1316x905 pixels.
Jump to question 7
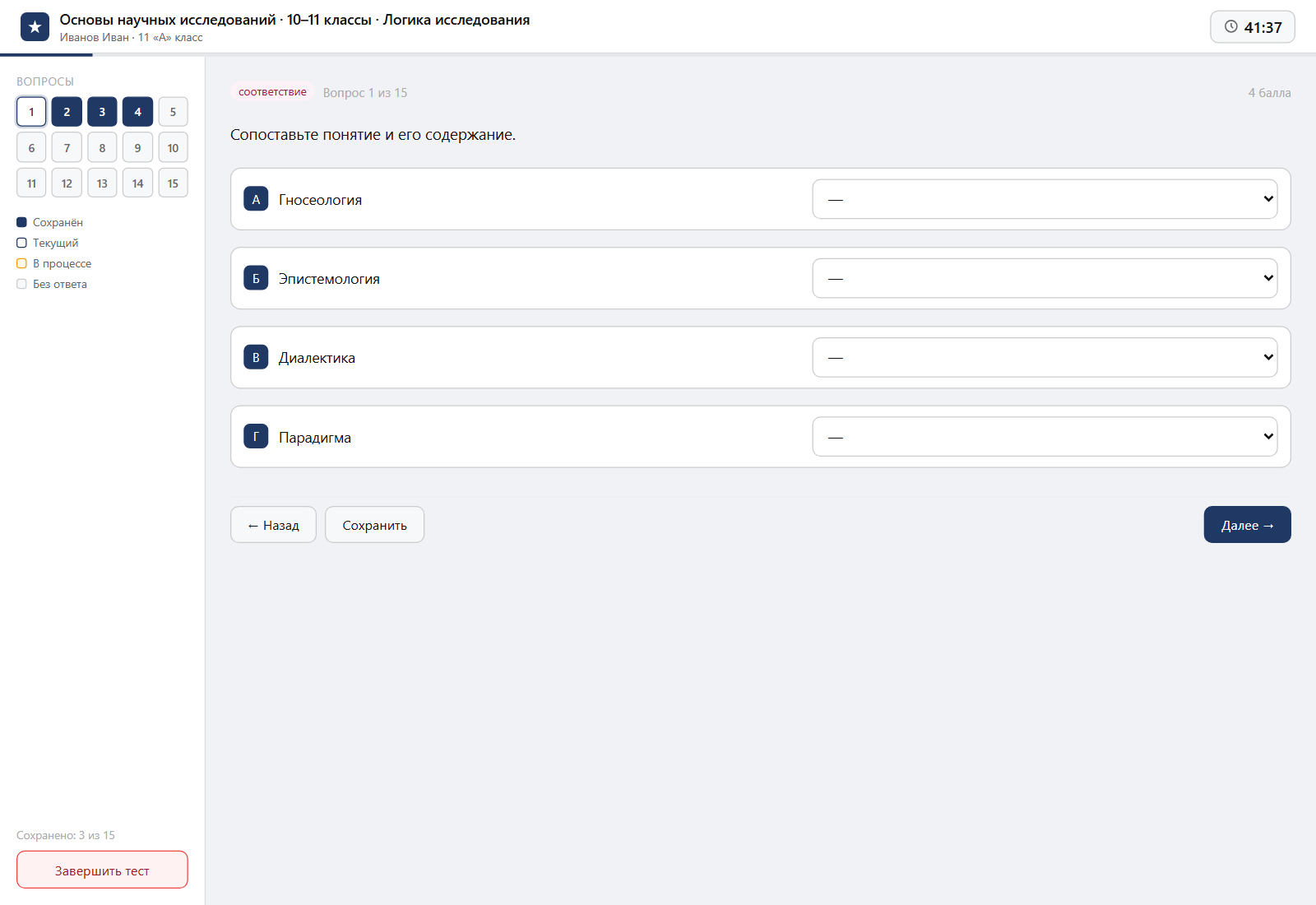tap(67, 147)
